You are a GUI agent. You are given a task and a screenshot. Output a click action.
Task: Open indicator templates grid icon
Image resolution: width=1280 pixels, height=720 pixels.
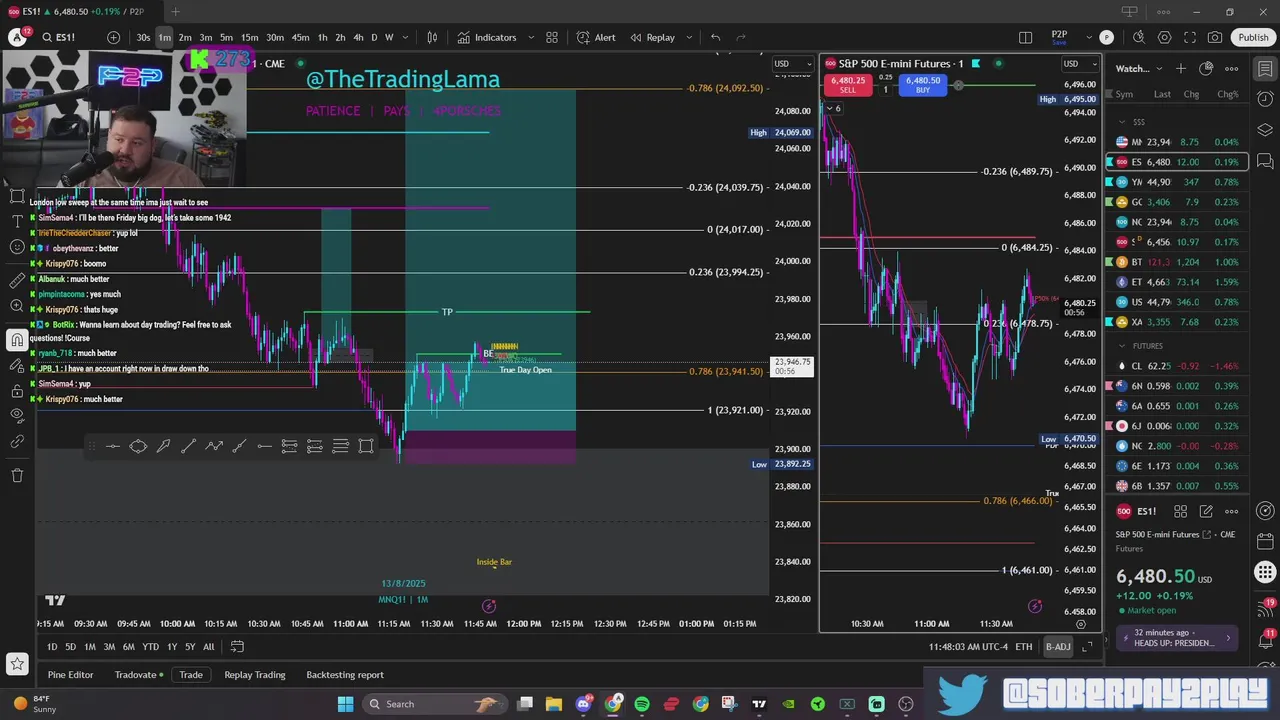pos(551,37)
